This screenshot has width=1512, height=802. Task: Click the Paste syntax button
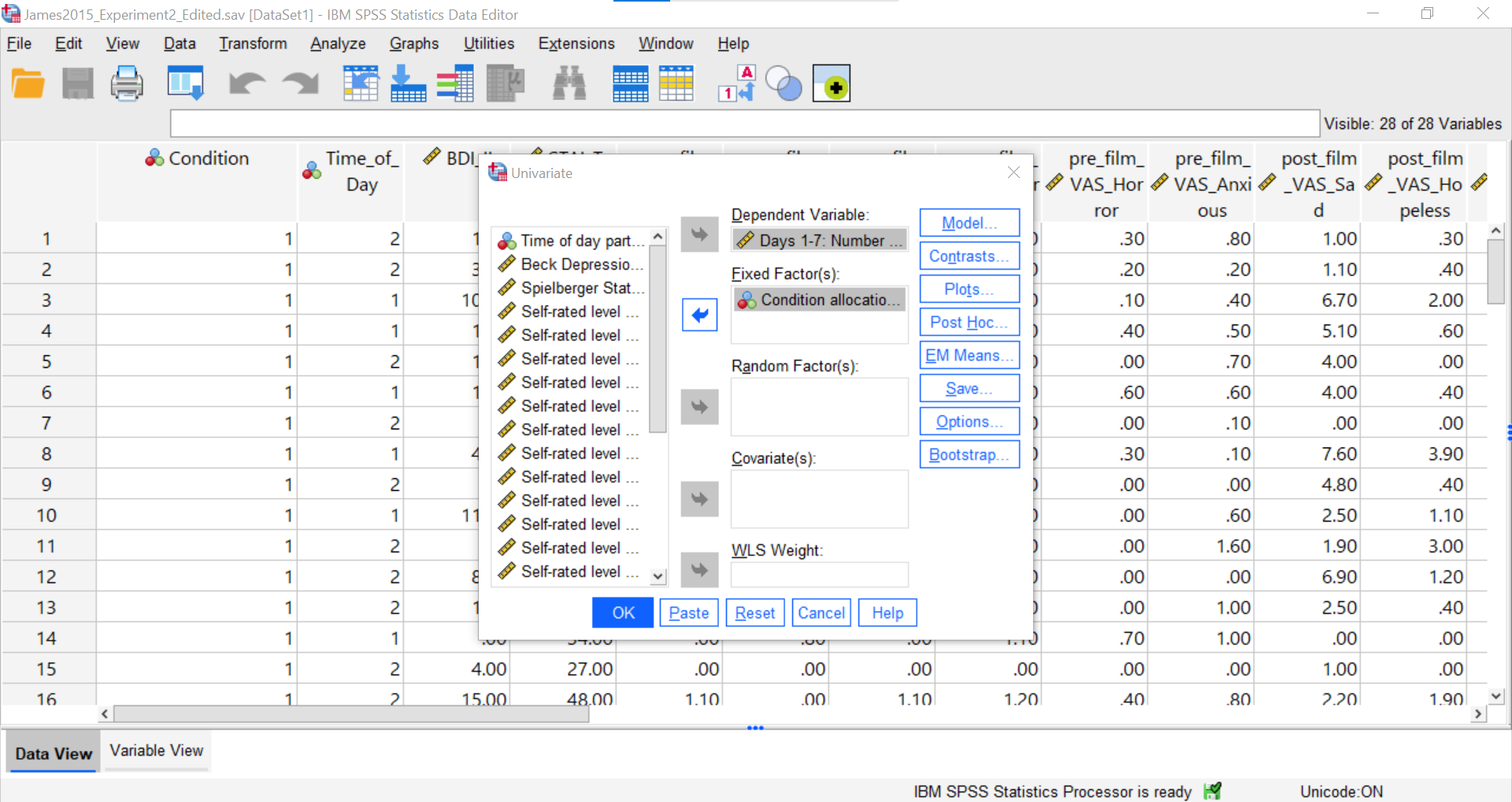coord(689,613)
